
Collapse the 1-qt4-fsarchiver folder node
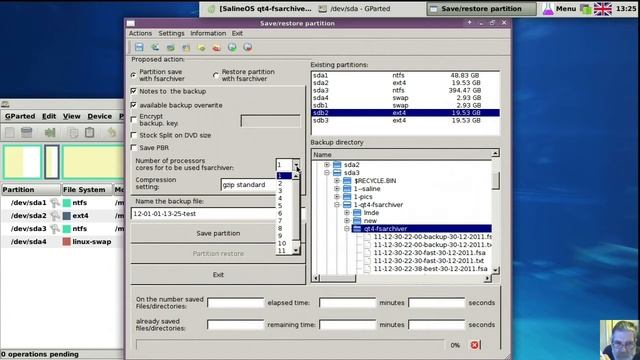337,205
